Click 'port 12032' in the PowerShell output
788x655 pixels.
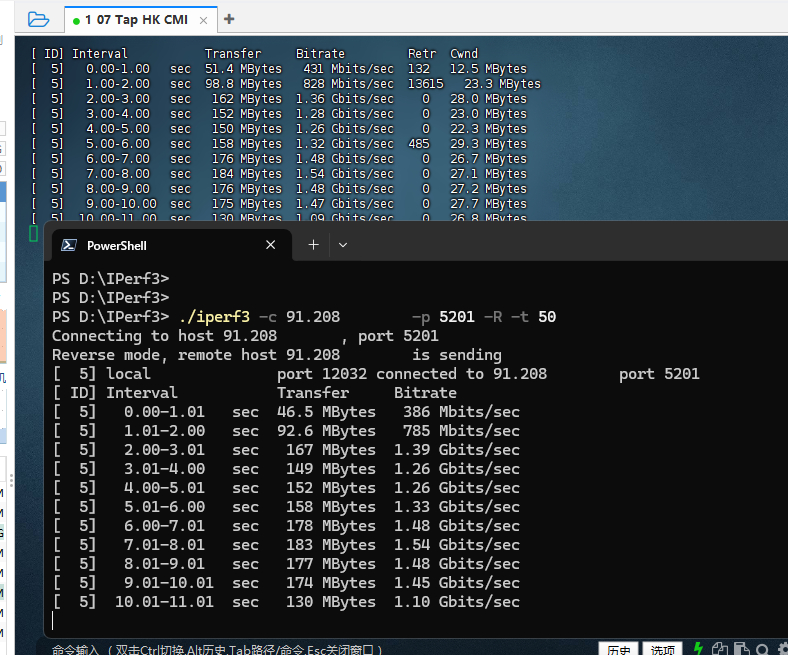322,374
